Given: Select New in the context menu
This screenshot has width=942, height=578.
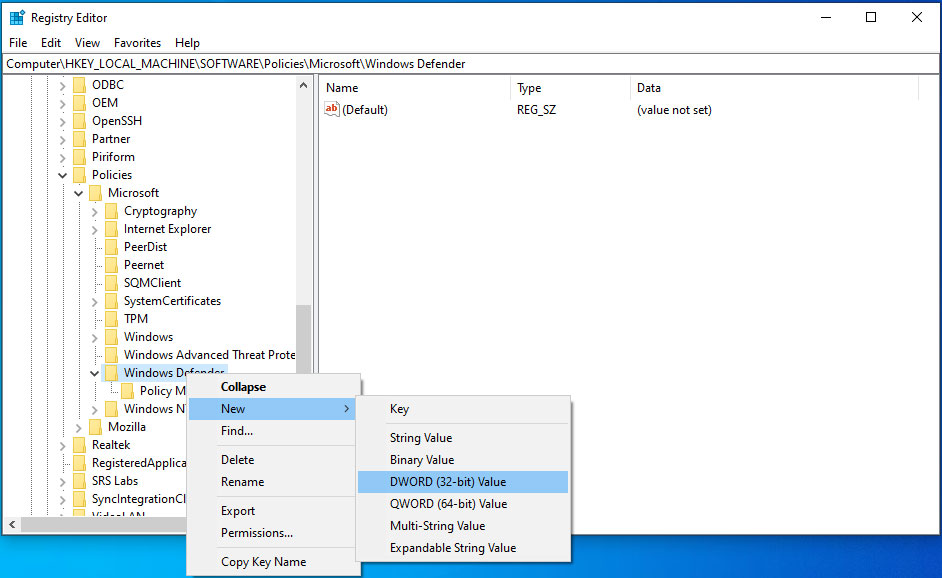Looking at the screenshot, I should pyautogui.click(x=274, y=409).
